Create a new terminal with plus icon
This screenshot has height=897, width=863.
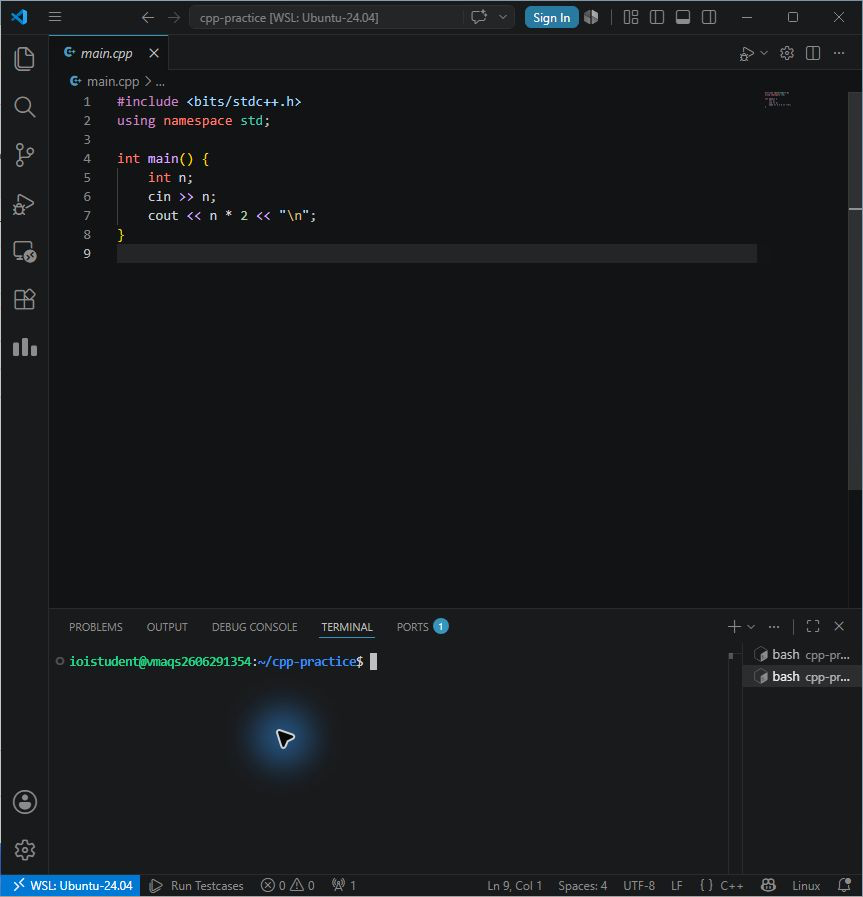point(734,627)
